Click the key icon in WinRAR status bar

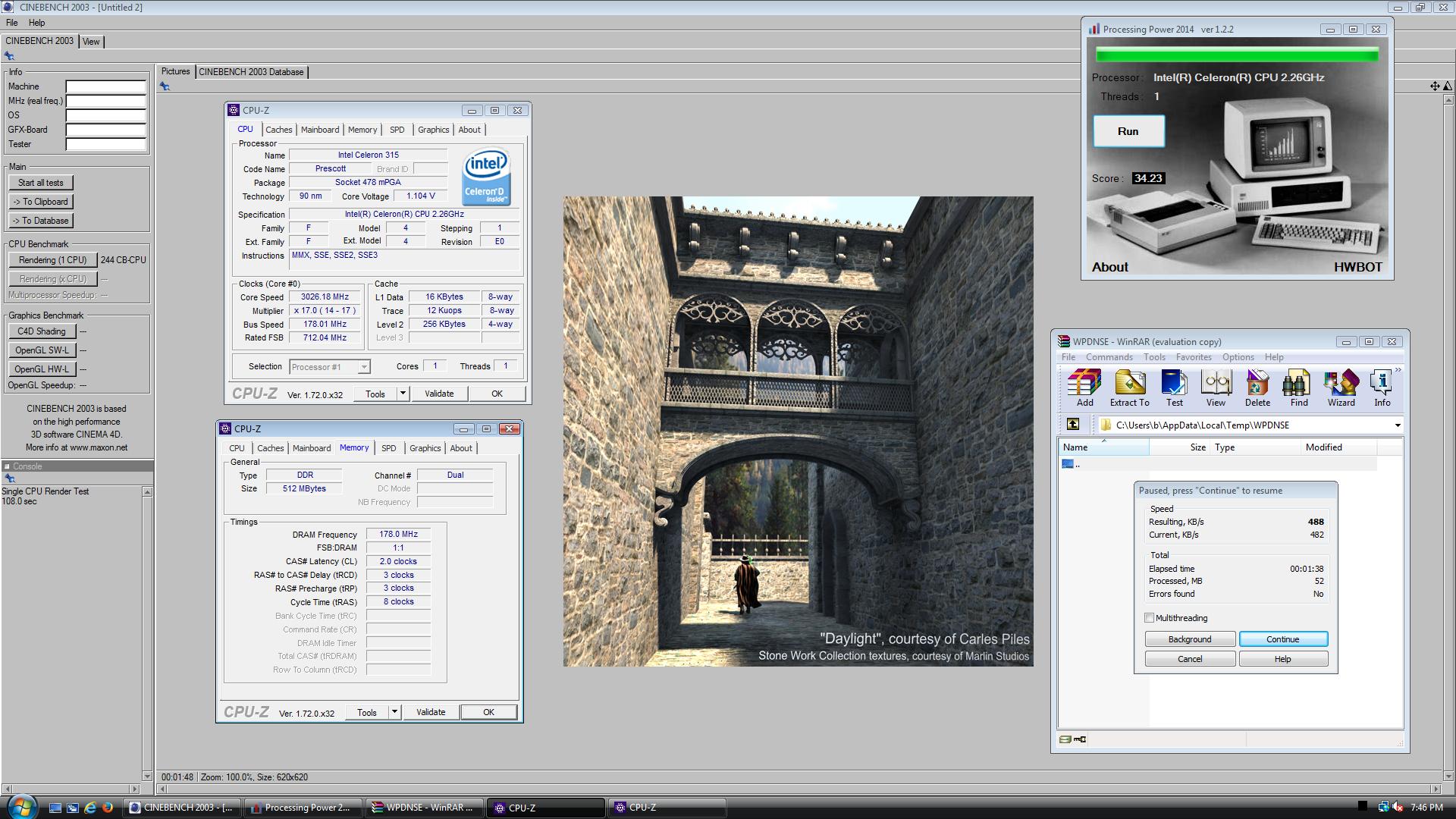[1080, 739]
